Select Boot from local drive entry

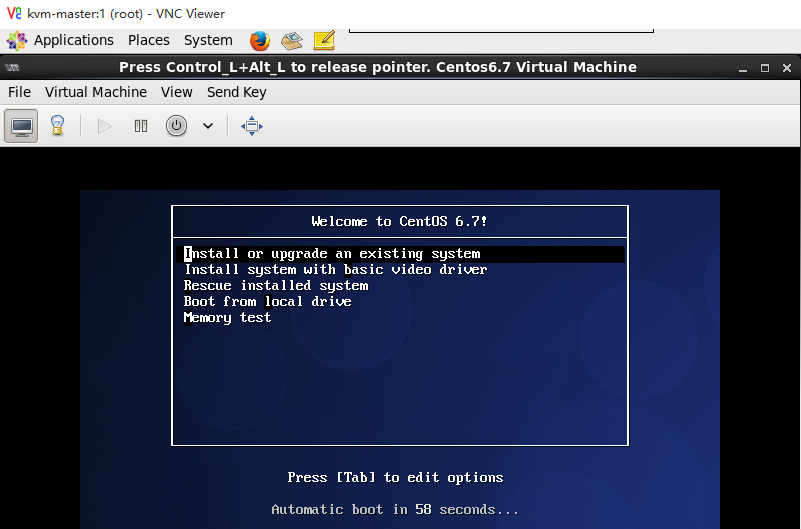pyautogui.click(x=267, y=301)
